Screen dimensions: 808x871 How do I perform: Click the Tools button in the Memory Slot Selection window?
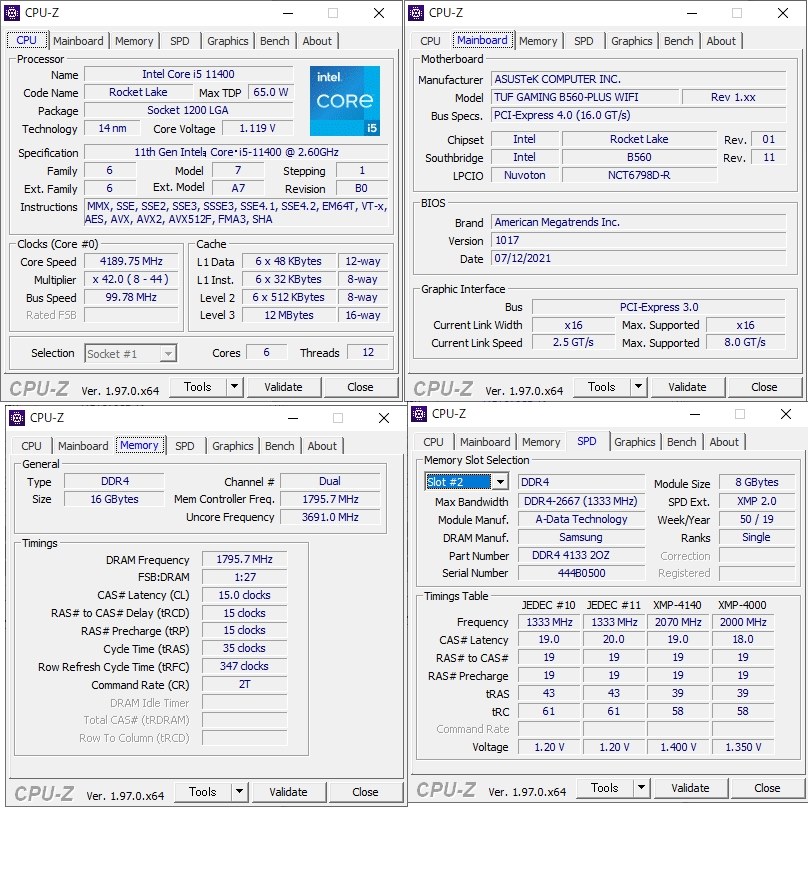(605, 788)
